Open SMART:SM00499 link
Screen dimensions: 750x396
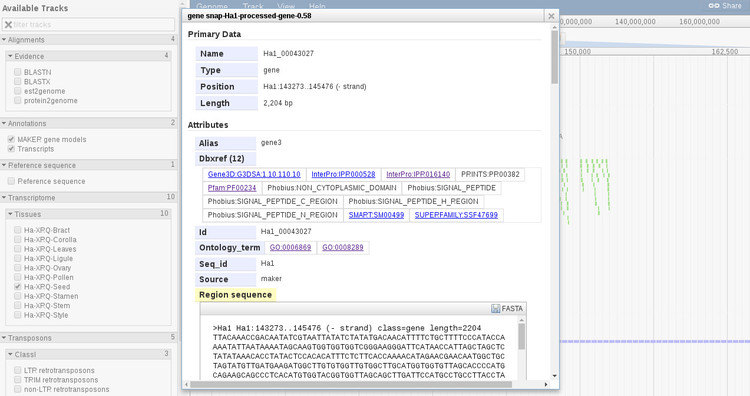376,215
